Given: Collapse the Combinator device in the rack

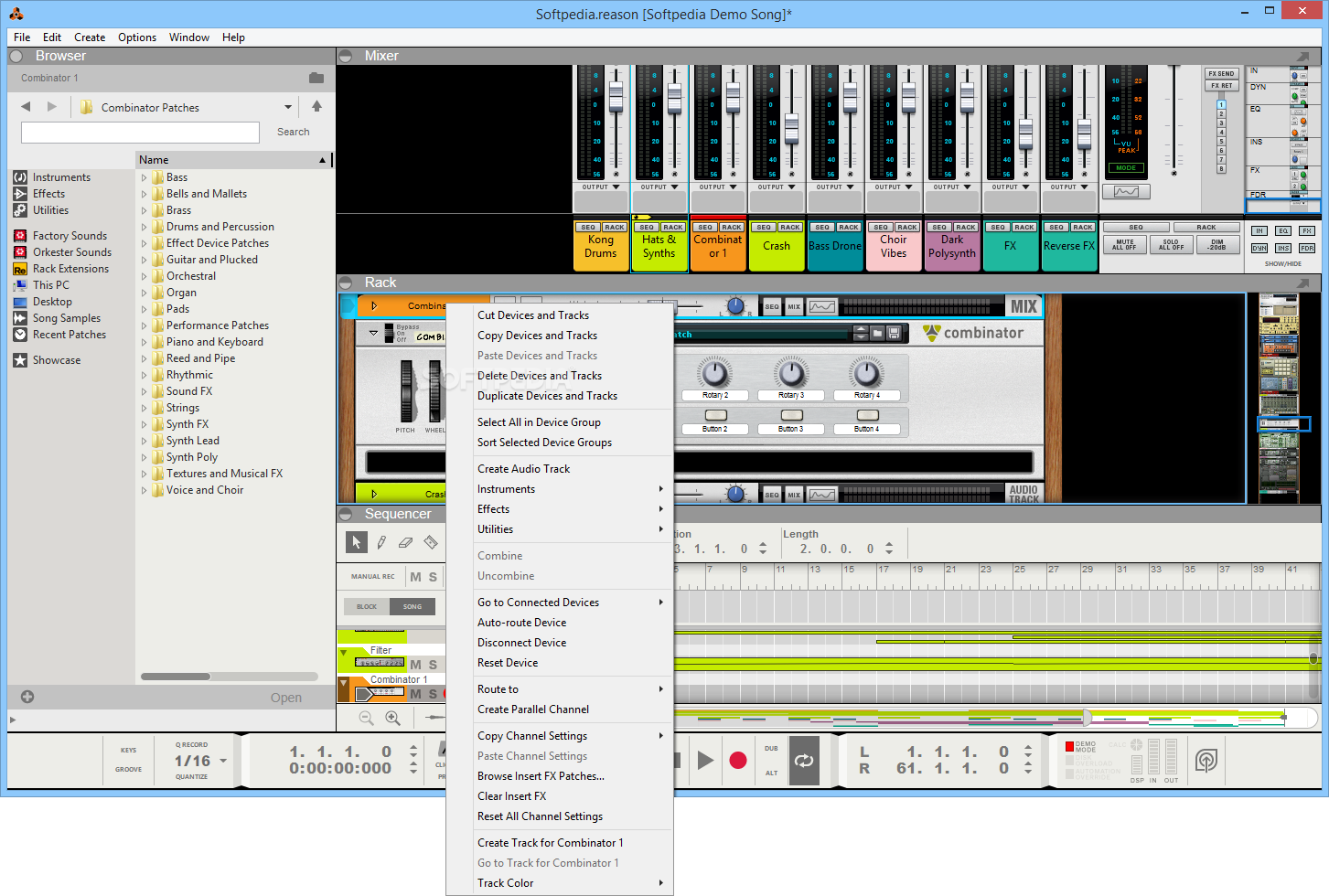Looking at the screenshot, I should (x=374, y=334).
